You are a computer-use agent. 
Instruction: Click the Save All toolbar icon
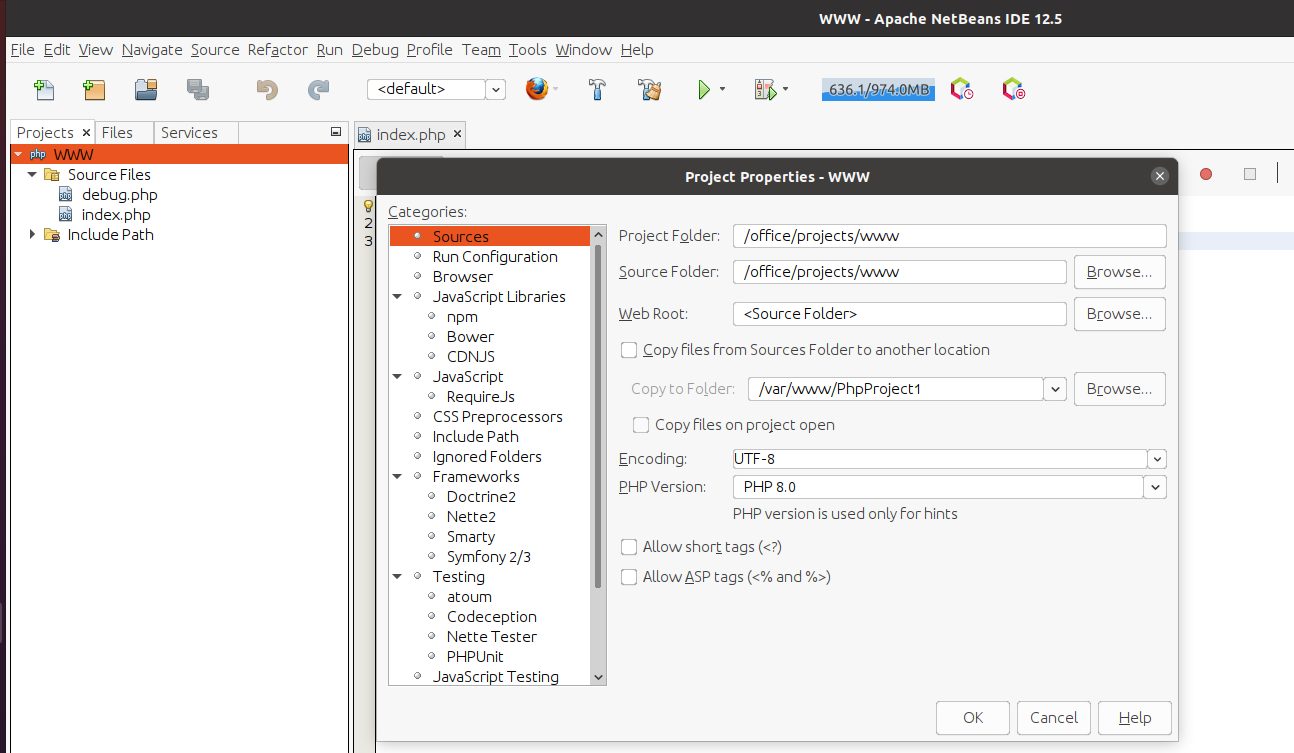pos(198,90)
